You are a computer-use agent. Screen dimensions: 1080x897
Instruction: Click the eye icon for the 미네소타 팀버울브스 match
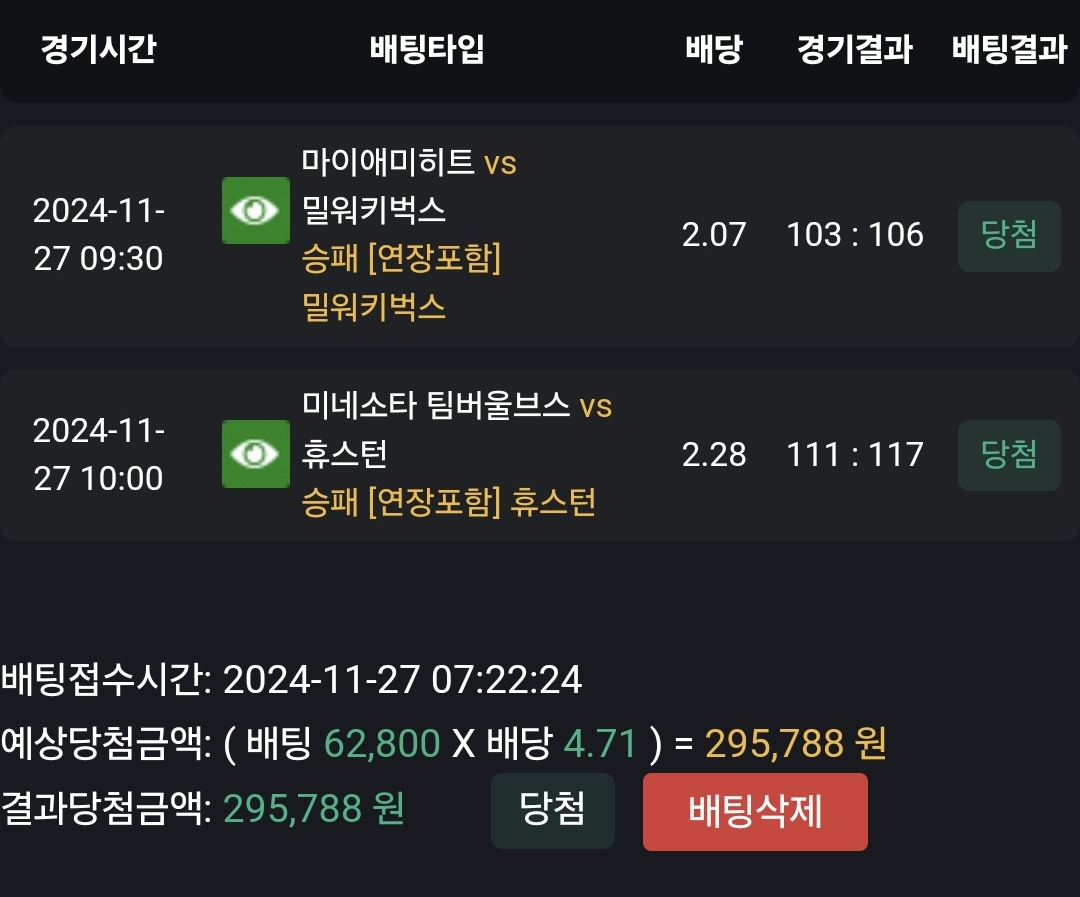point(256,454)
